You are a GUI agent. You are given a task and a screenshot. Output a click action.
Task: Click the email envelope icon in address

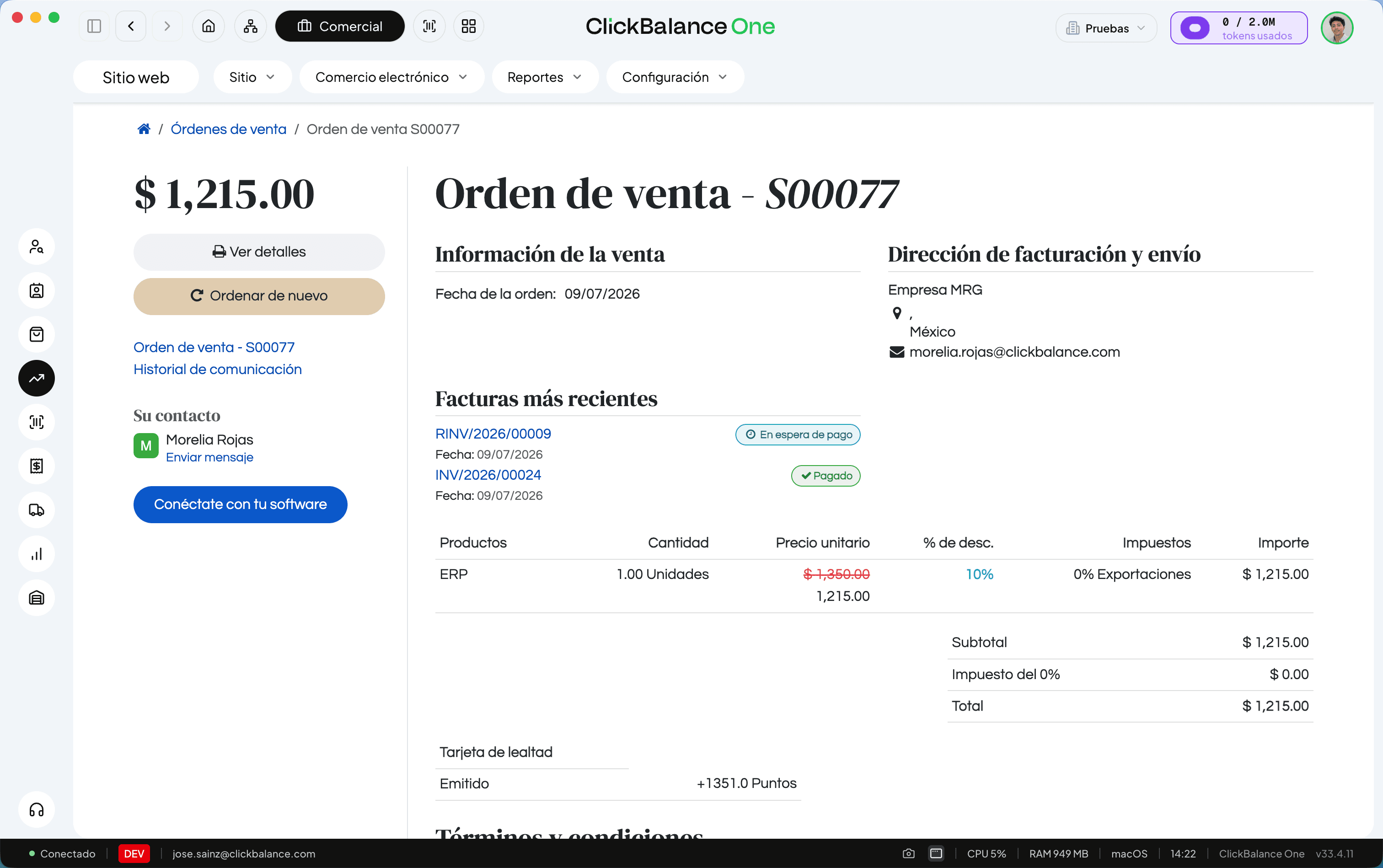897,352
